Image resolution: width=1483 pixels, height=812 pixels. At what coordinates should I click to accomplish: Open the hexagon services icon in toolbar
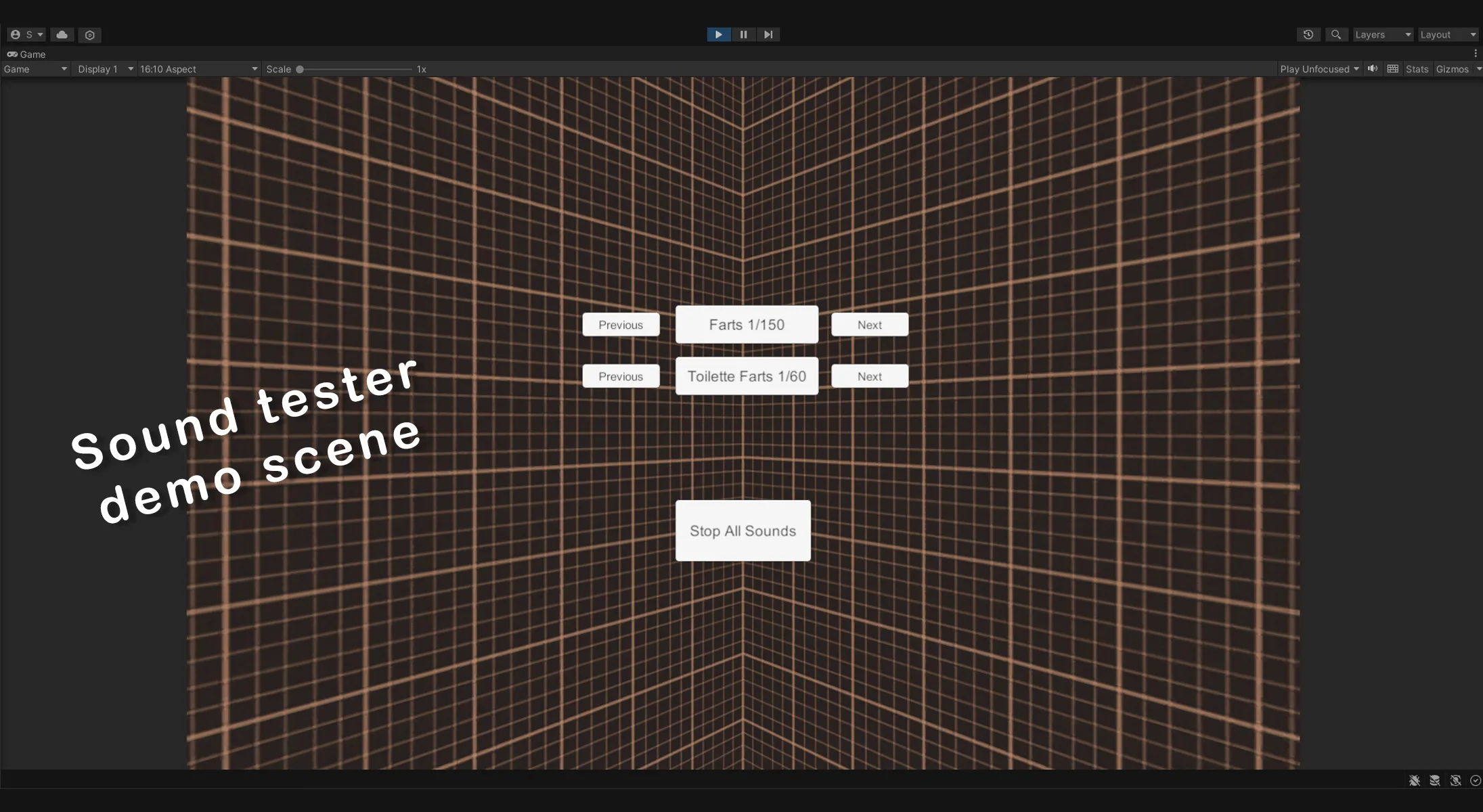pyautogui.click(x=89, y=35)
